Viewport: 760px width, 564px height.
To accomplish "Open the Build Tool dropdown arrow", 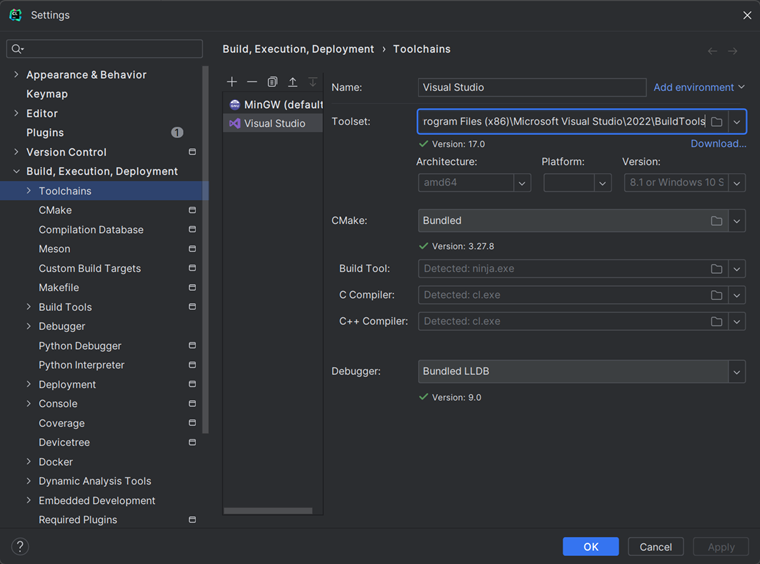I will click(x=737, y=269).
